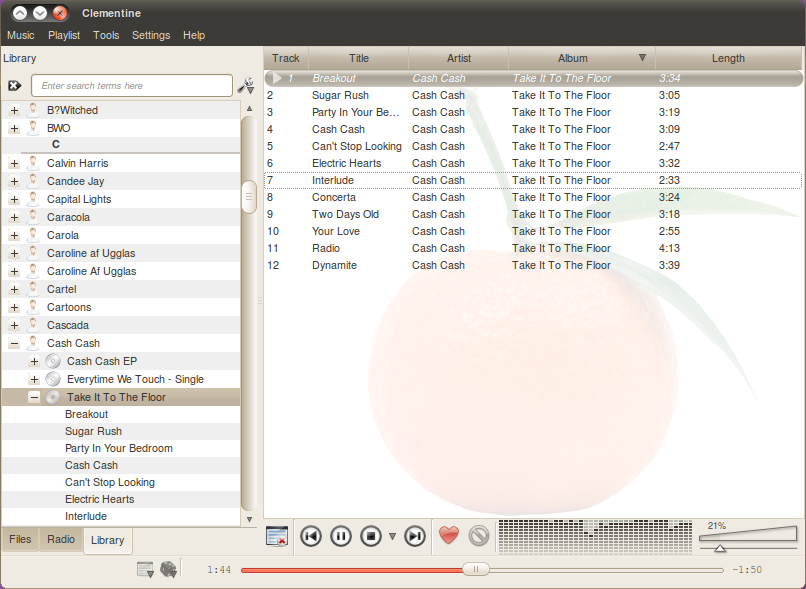Expand the Cash Cash EP album
Image resolution: width=806 pixels, height=589 pixels.
(34, 361)
